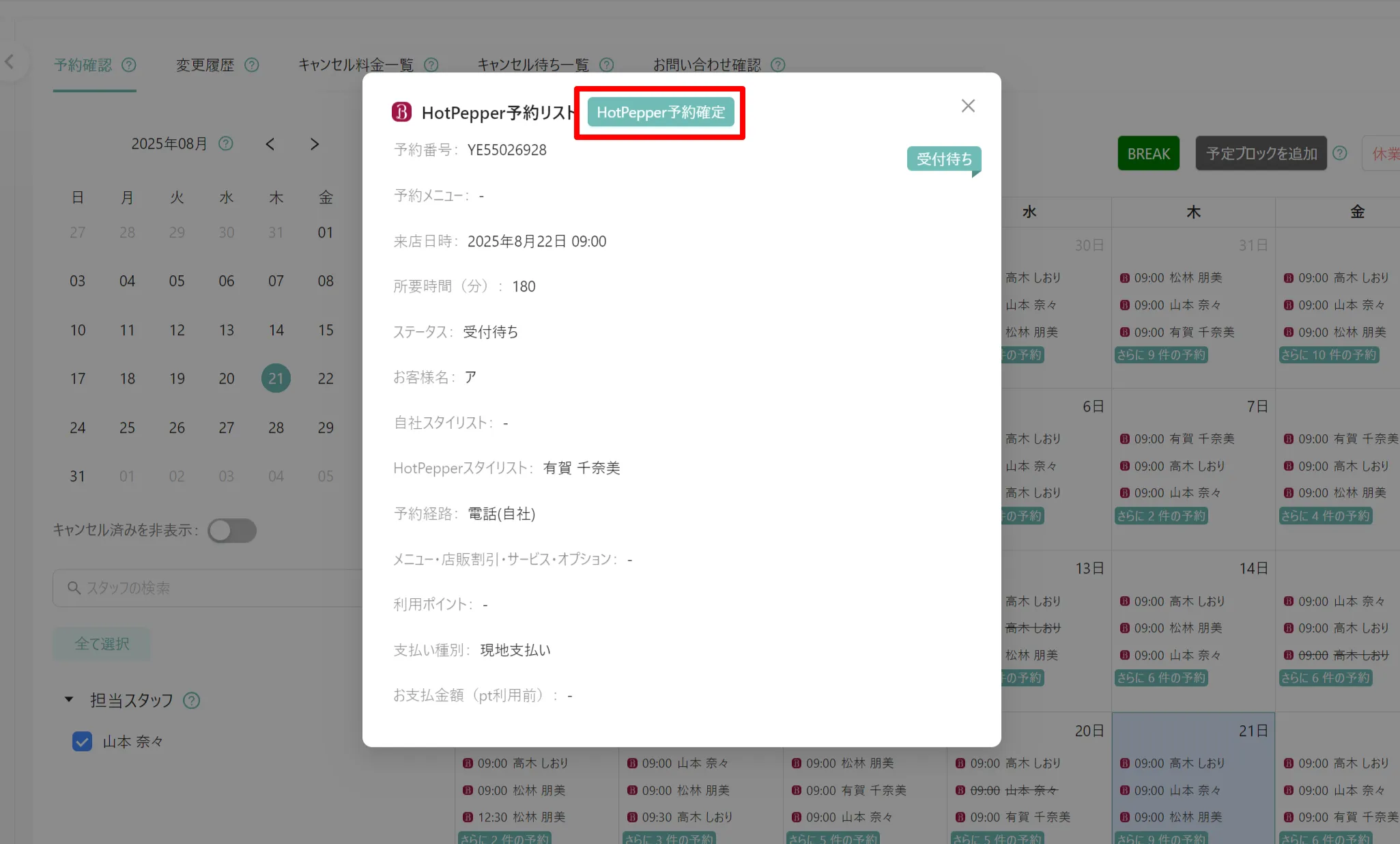Click help icon next to 担当スタッフ
The width and height of the screenshot is (1400, 844).
pyautogui.click(x=191, y=701)
